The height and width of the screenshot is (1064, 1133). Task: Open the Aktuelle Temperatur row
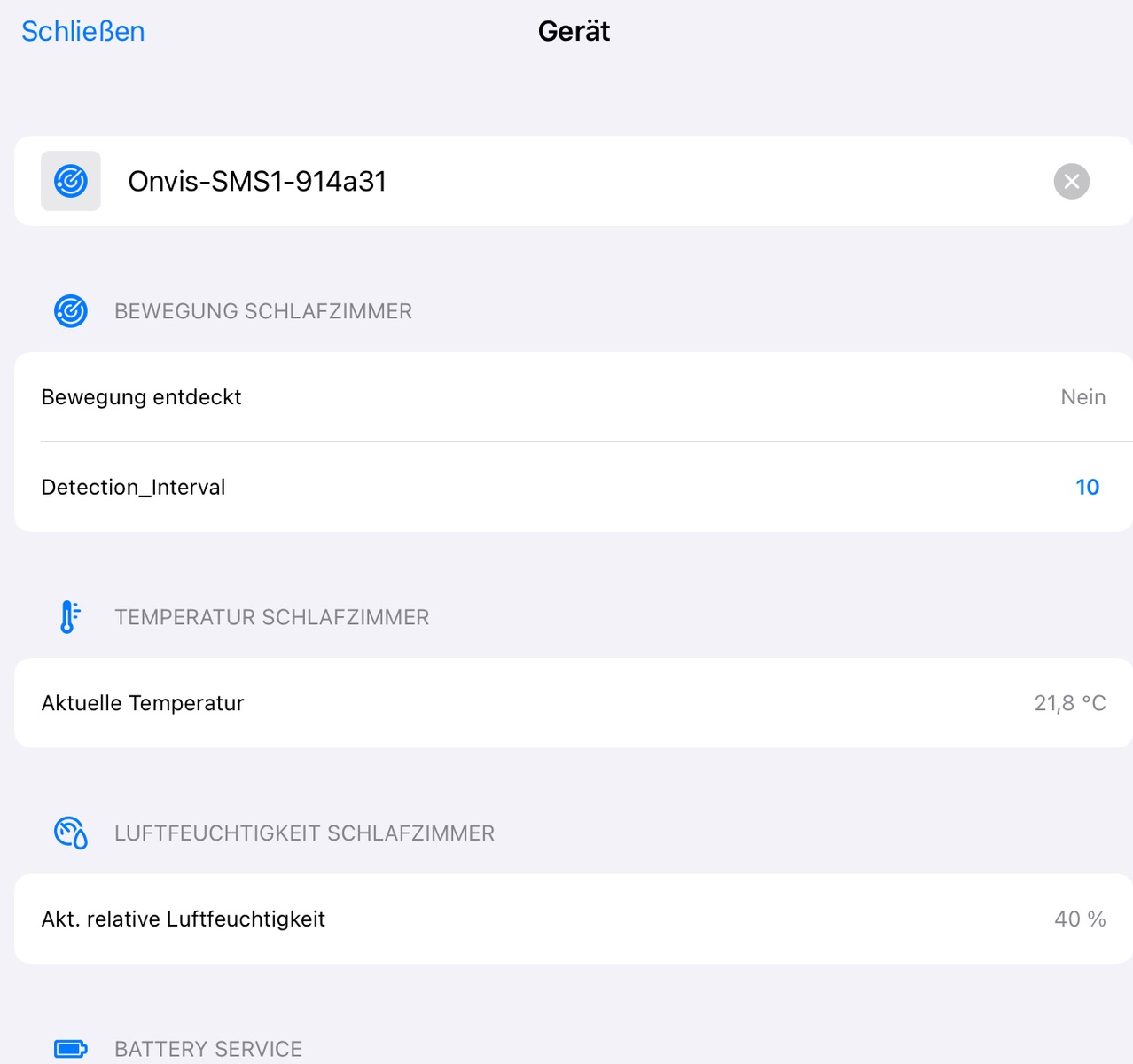tap(143, 703)
